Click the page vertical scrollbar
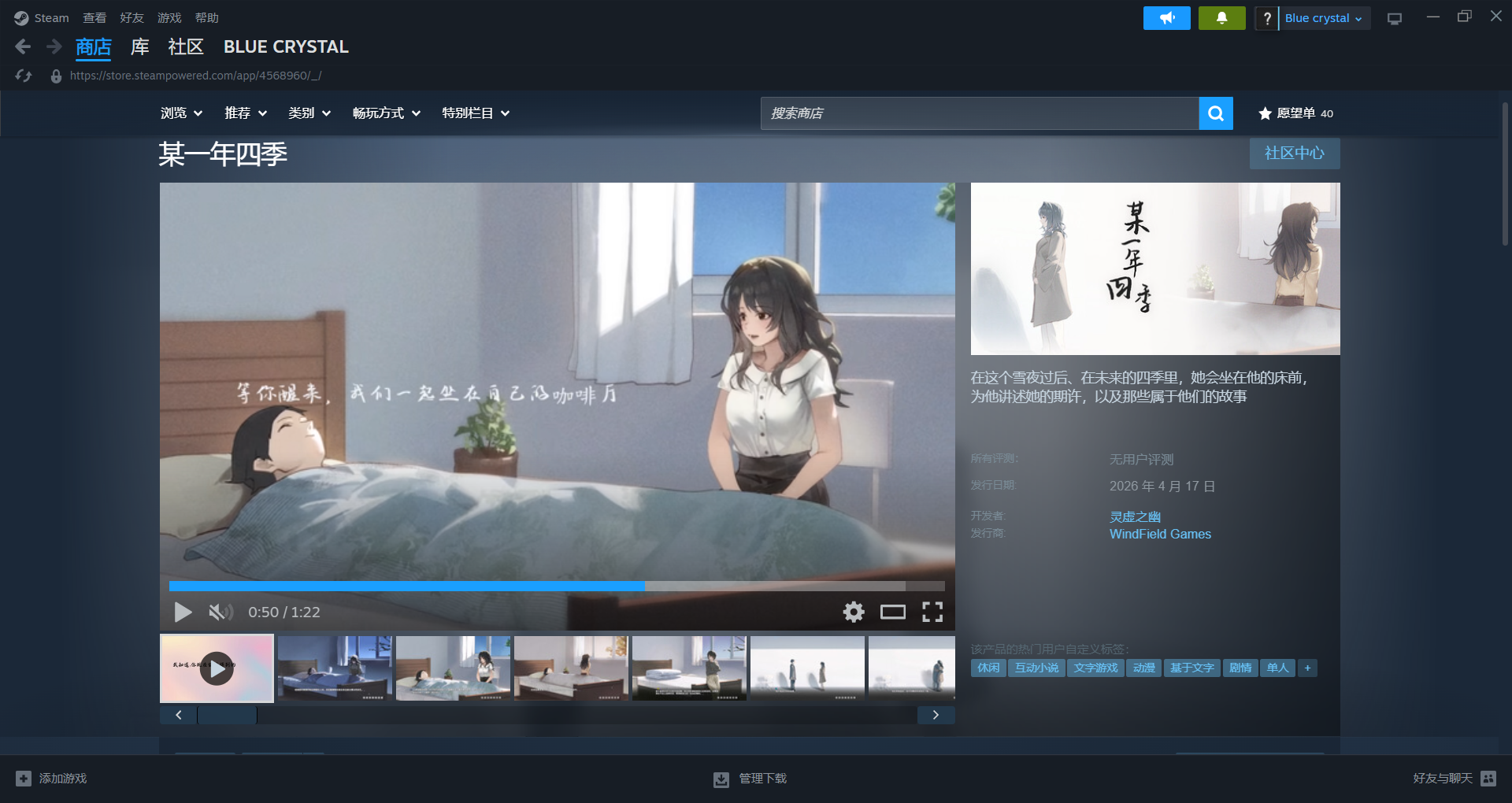This screenshot has width=1512, height=803. click(x=1505, y=175)
